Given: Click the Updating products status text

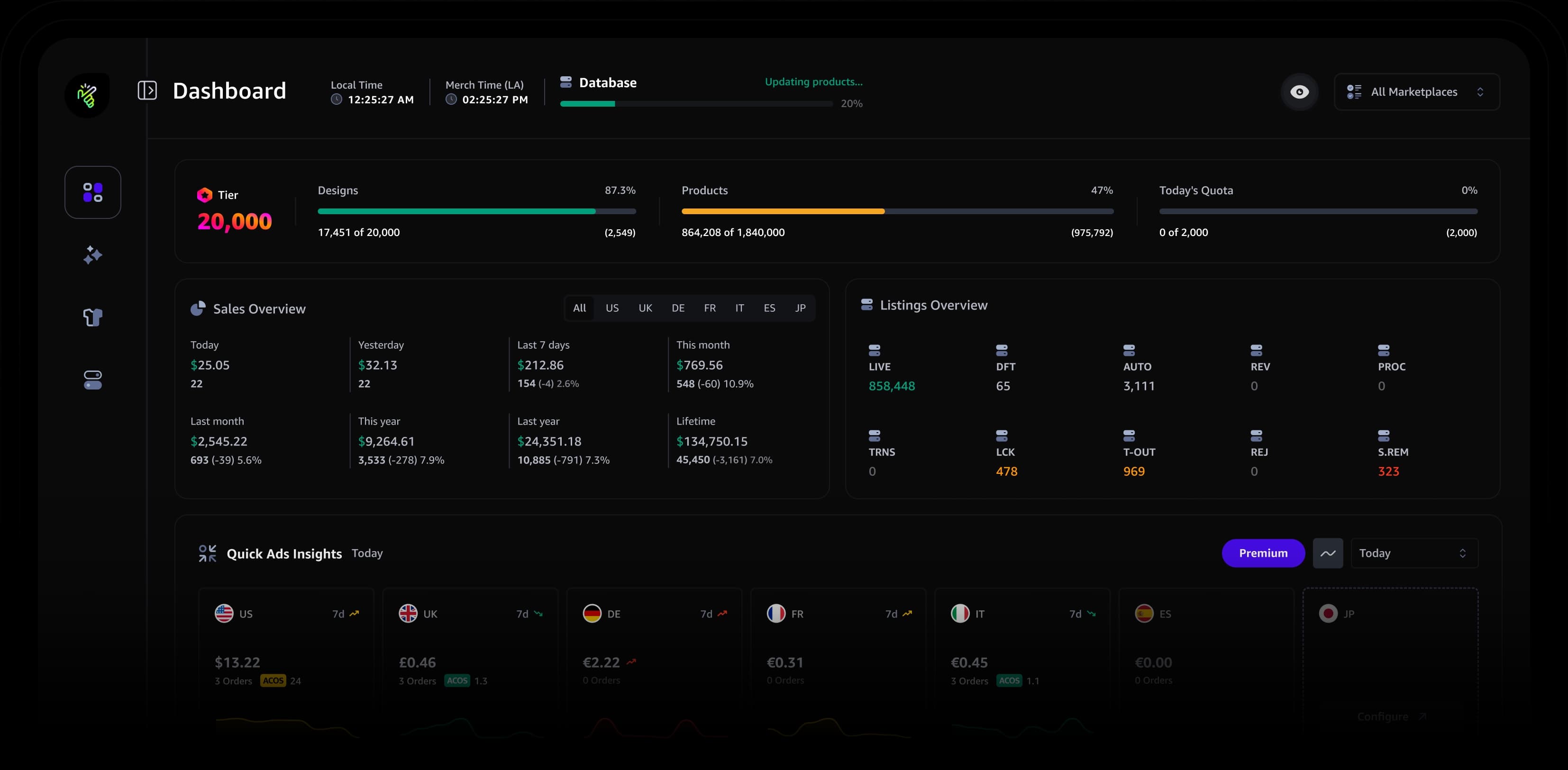Looking at the screenshot, I should coord(814,82).
